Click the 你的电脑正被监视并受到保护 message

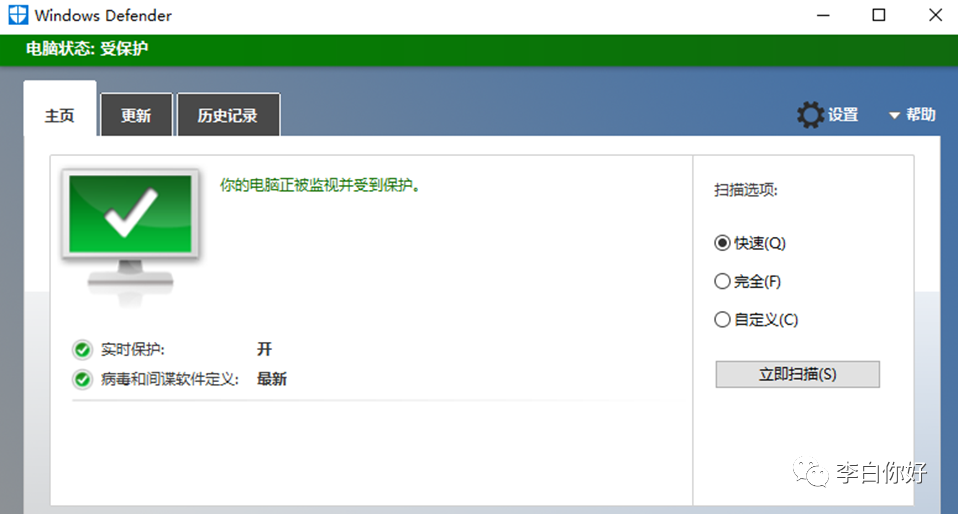pyautogui.click(x=321, y=185)
